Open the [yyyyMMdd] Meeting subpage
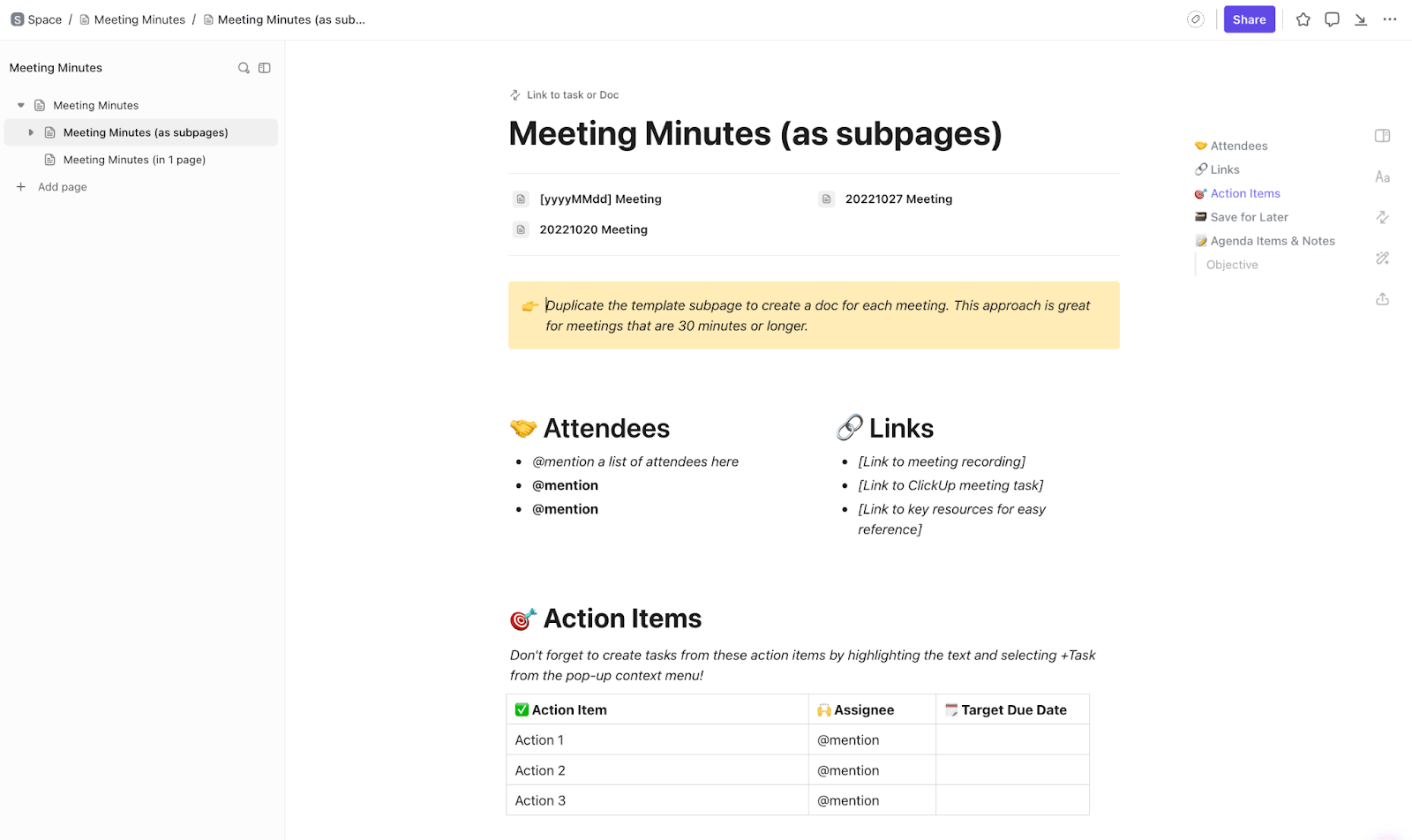 point(600,199)
